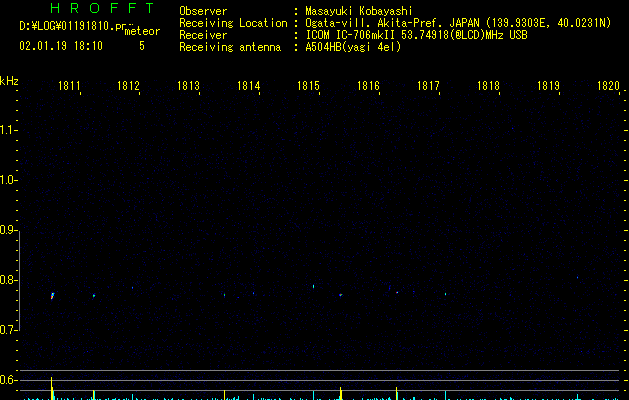Click the tallest yellow intensity spike before 1811
629x400 pixels.
[x=52, y=388]
